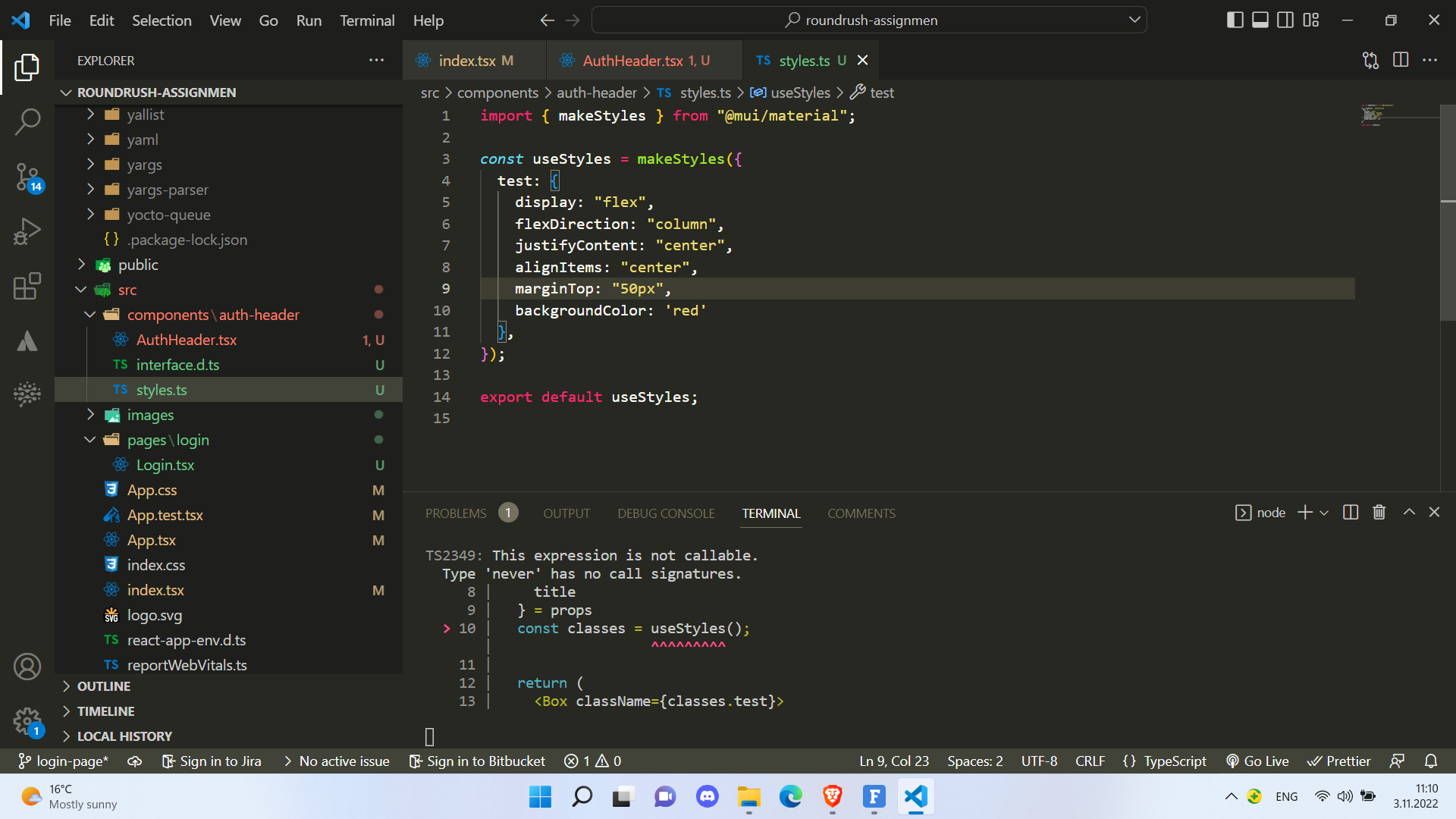The image size is (1456, 819).
Task: Click the editor vertical scrollbar
Action: [x=1448, y=212]
